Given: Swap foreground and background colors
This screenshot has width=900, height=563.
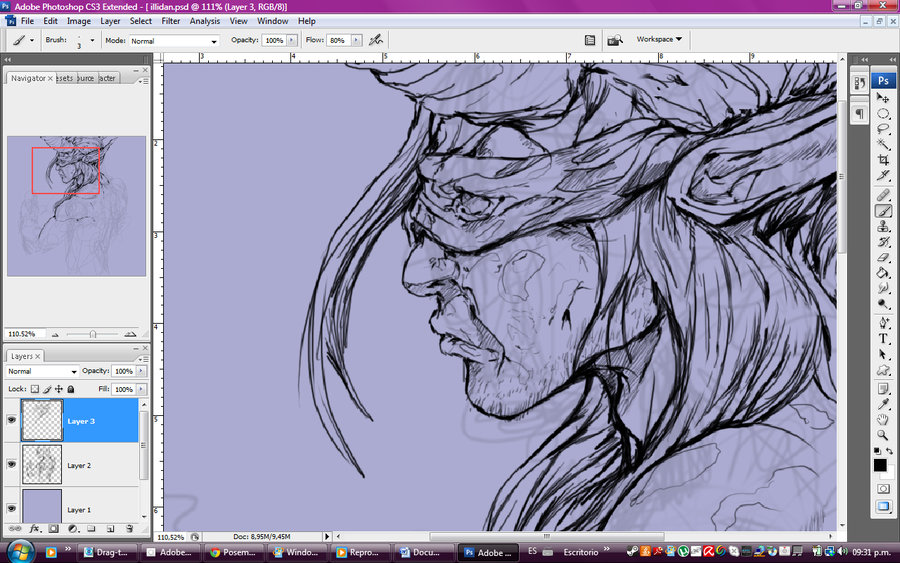Looking at the screenshot, I should click(889, 451).
